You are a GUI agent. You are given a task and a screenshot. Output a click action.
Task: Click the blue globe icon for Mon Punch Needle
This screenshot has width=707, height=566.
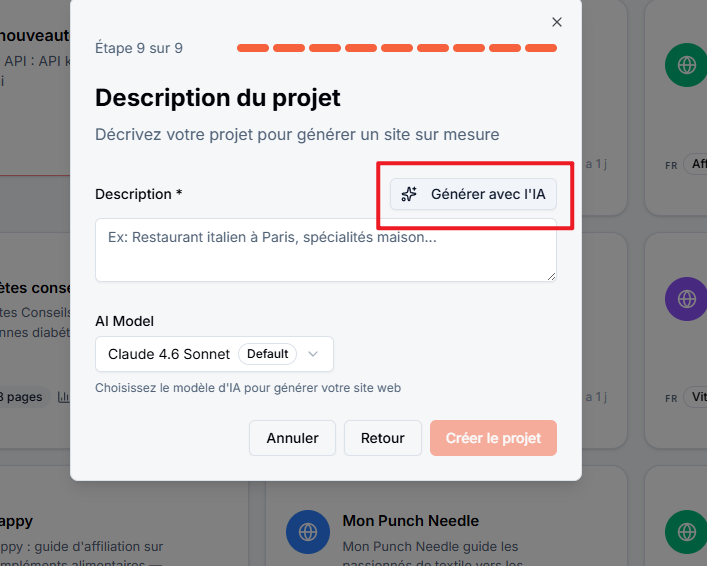[x=308, y=532]
